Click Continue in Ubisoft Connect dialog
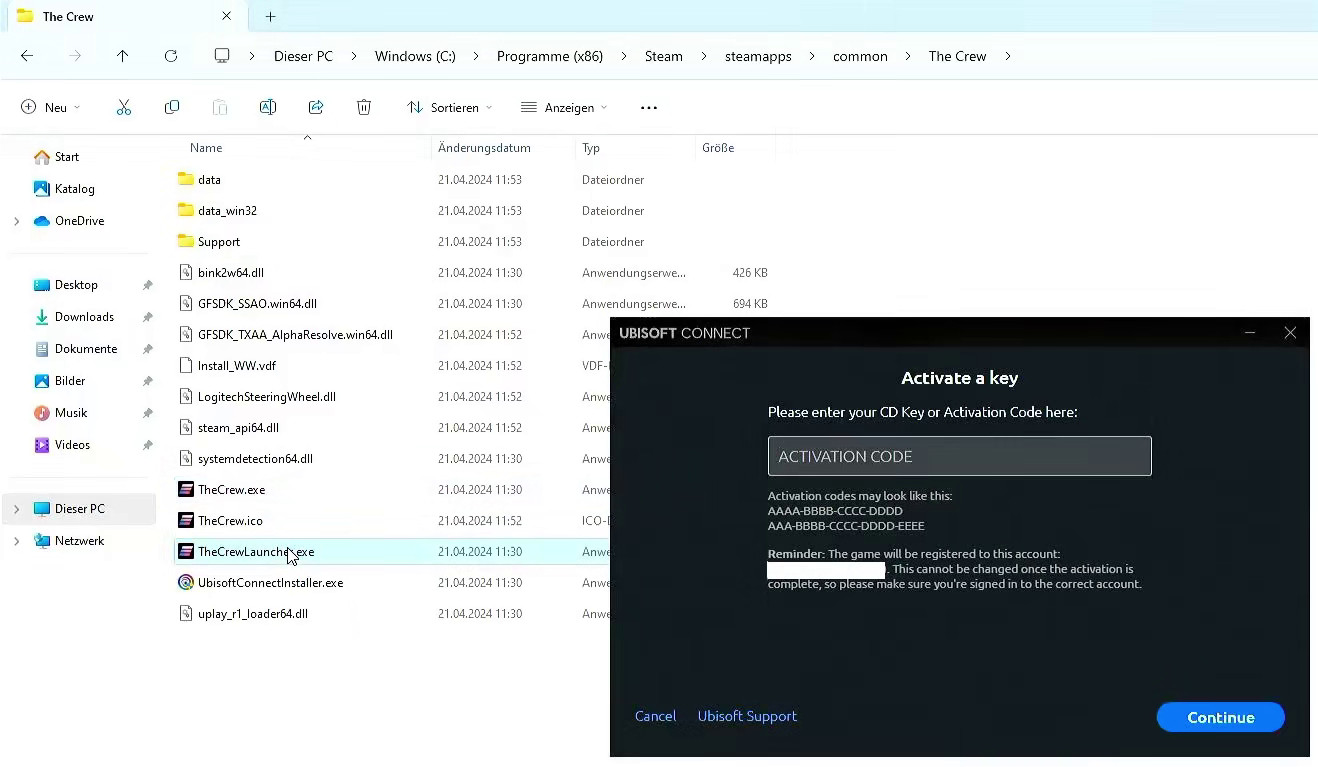This screenshot has width=1318, height=767. pos(1221,717)
